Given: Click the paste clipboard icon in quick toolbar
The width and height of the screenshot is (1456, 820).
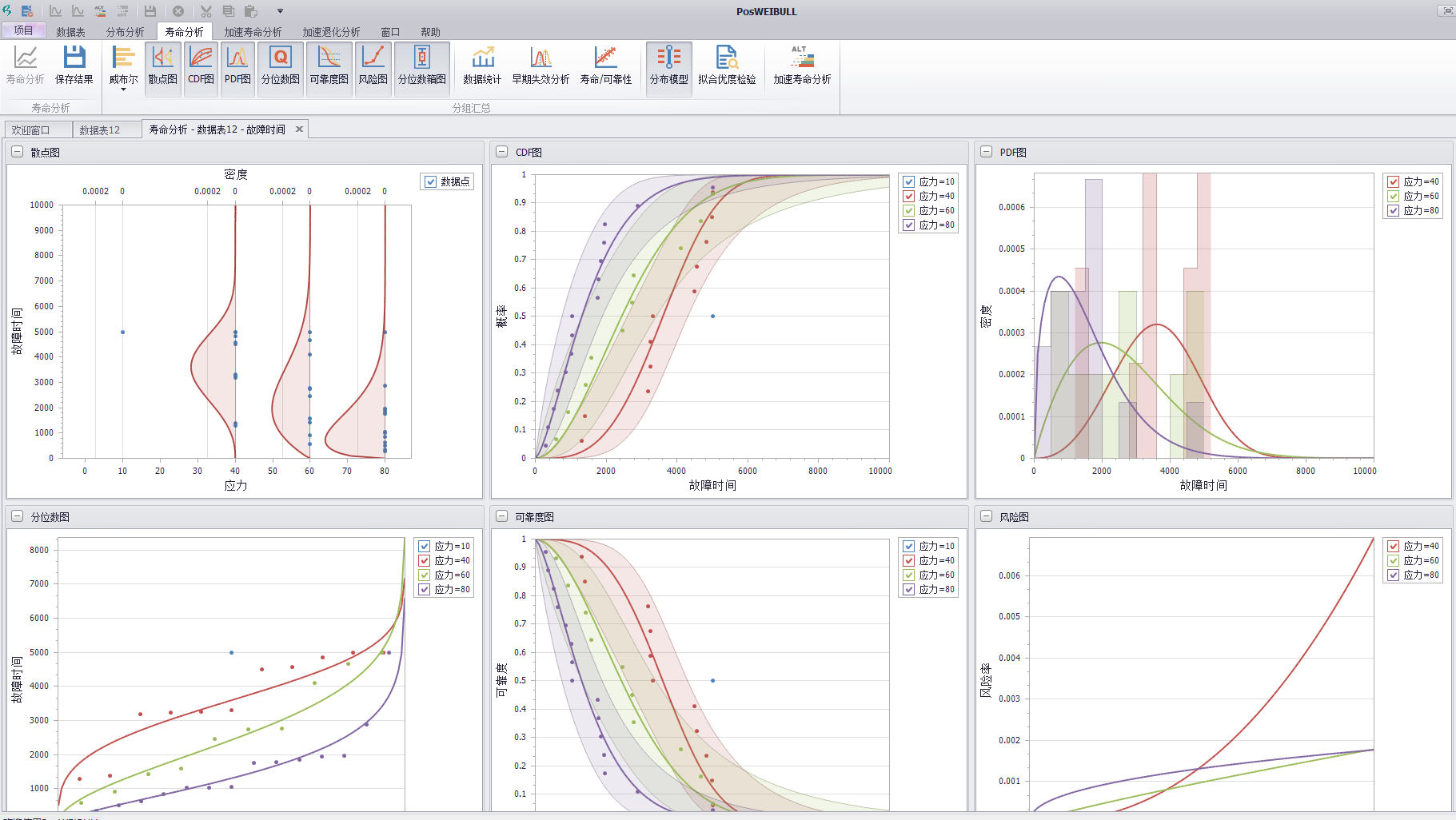Looking at the screenshot, I should 251,11.
